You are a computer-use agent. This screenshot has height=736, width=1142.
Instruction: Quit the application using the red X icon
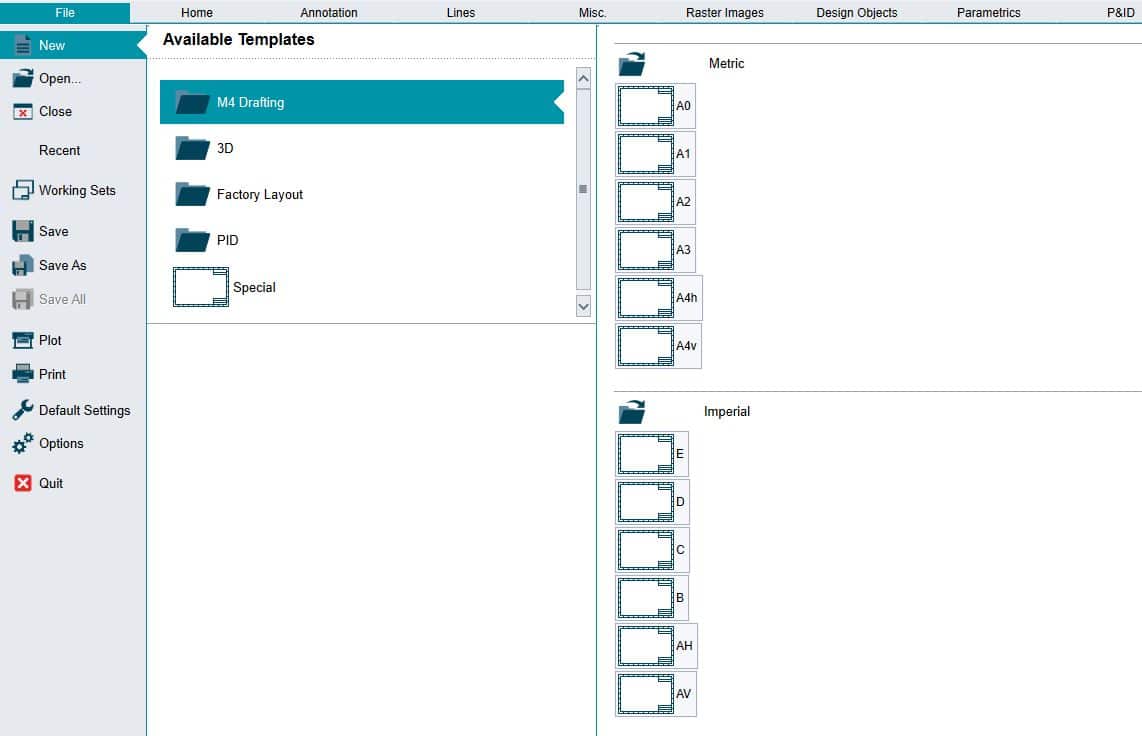(22, 483)
